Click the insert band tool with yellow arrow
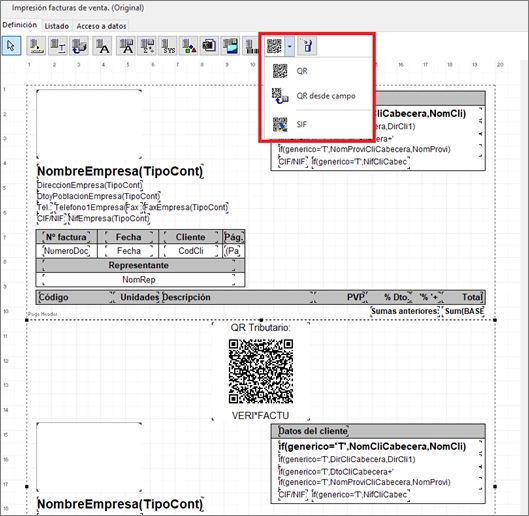This screenshot has width=529, height=516. point(36,46)
